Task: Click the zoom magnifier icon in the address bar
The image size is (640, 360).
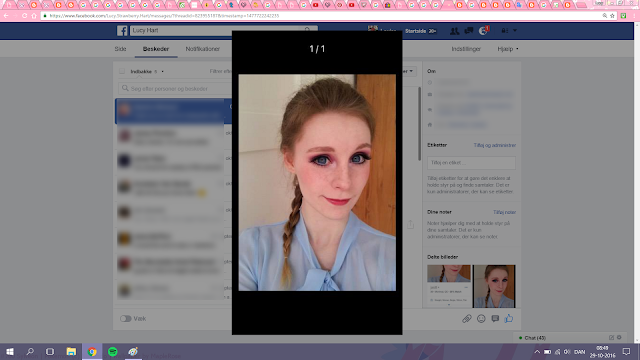Action: click(x=604, y=16)
